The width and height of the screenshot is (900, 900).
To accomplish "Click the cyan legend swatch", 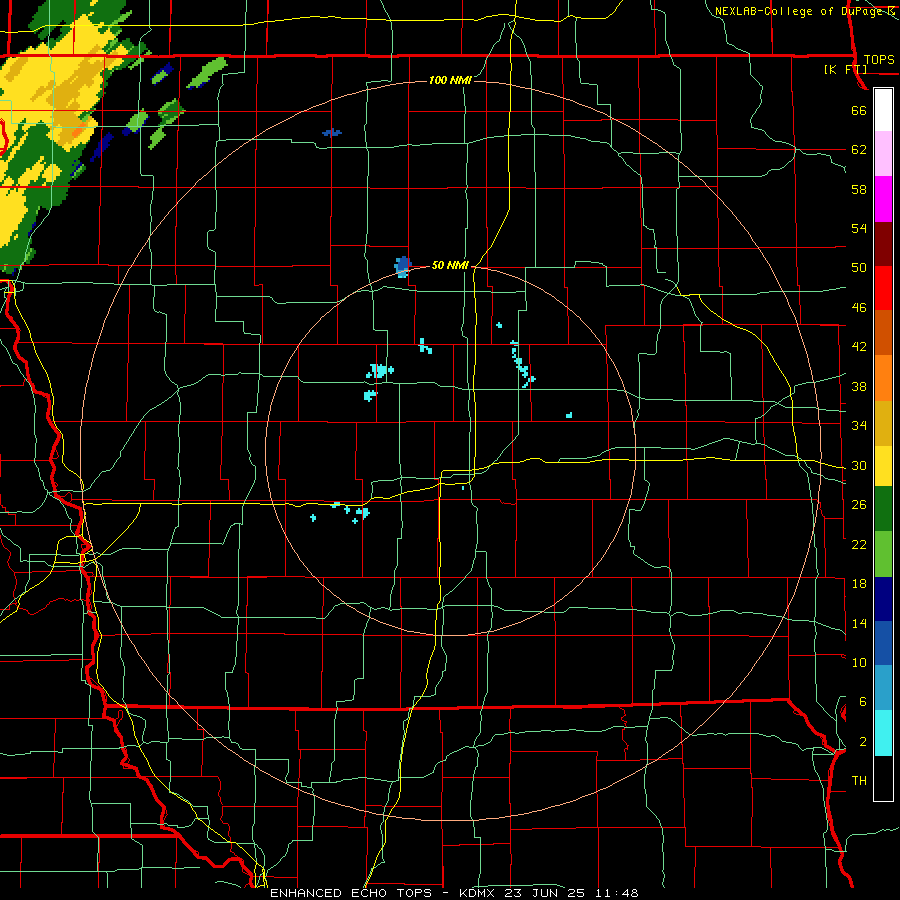I will (883, 733).
